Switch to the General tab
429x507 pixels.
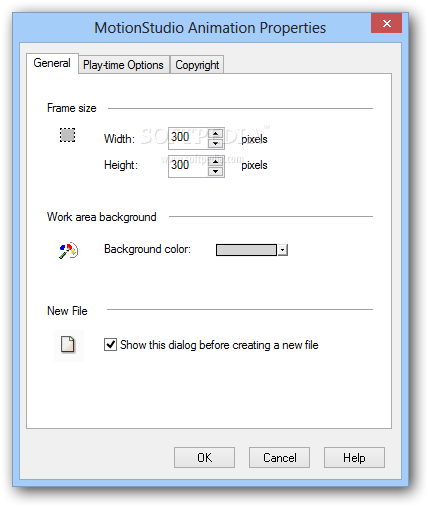click(52, 63)
